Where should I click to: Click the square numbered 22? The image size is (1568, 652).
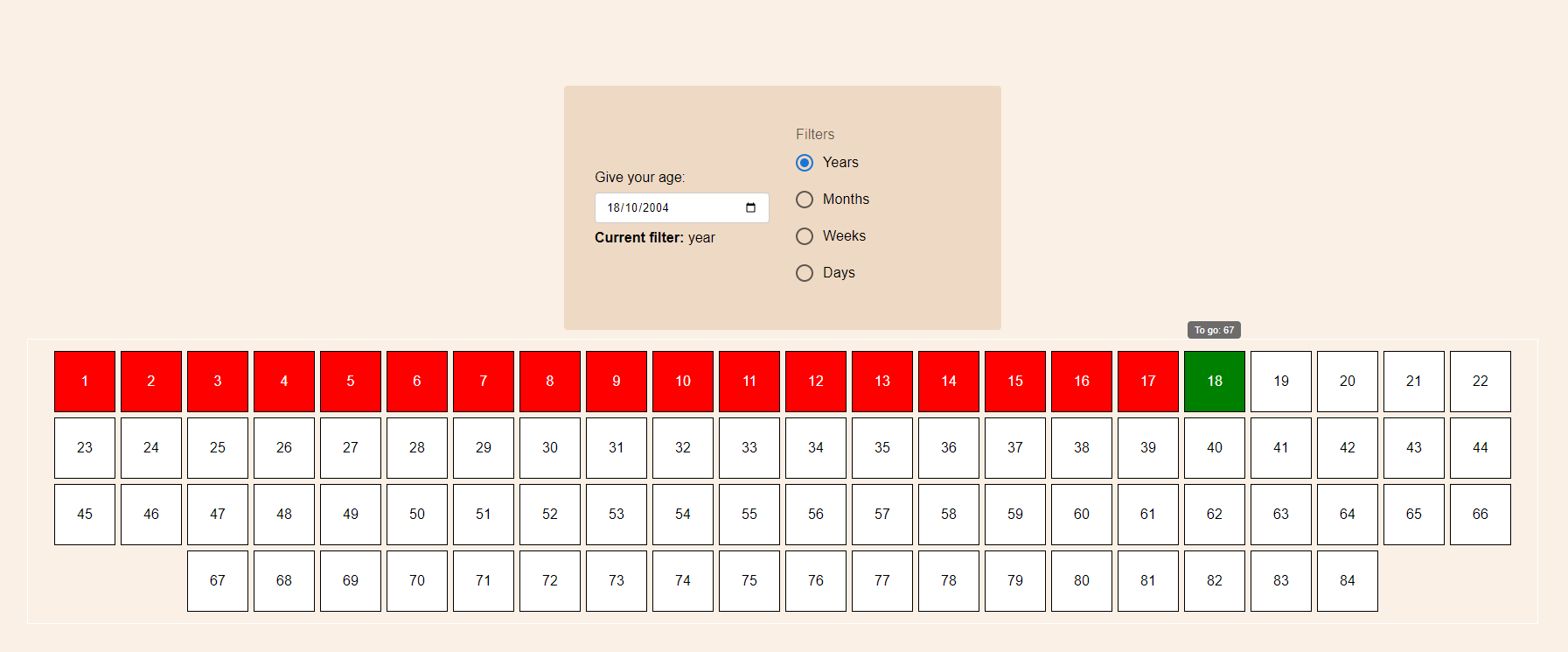(x=1480, y=381)
